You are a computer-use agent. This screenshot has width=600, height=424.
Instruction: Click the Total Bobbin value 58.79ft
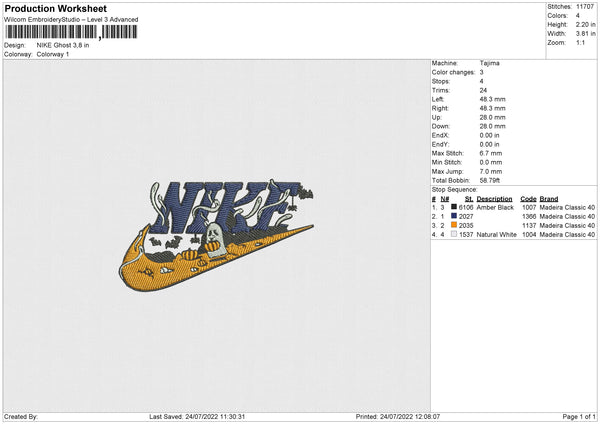[490, 180]
